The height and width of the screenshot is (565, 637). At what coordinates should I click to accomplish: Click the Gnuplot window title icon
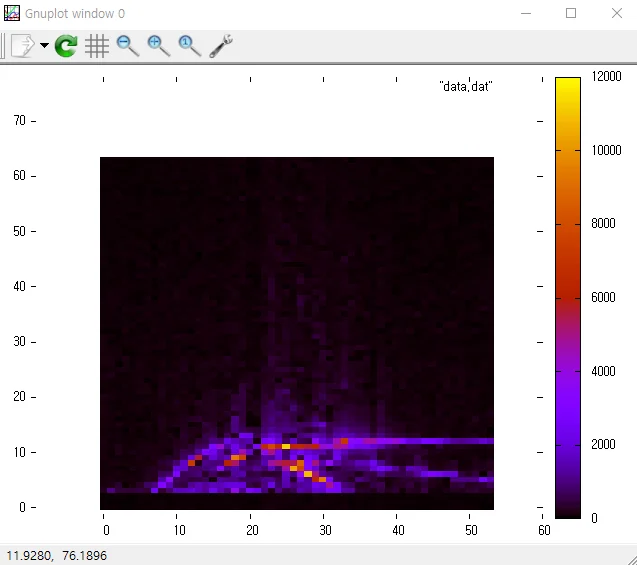(12, 13)
